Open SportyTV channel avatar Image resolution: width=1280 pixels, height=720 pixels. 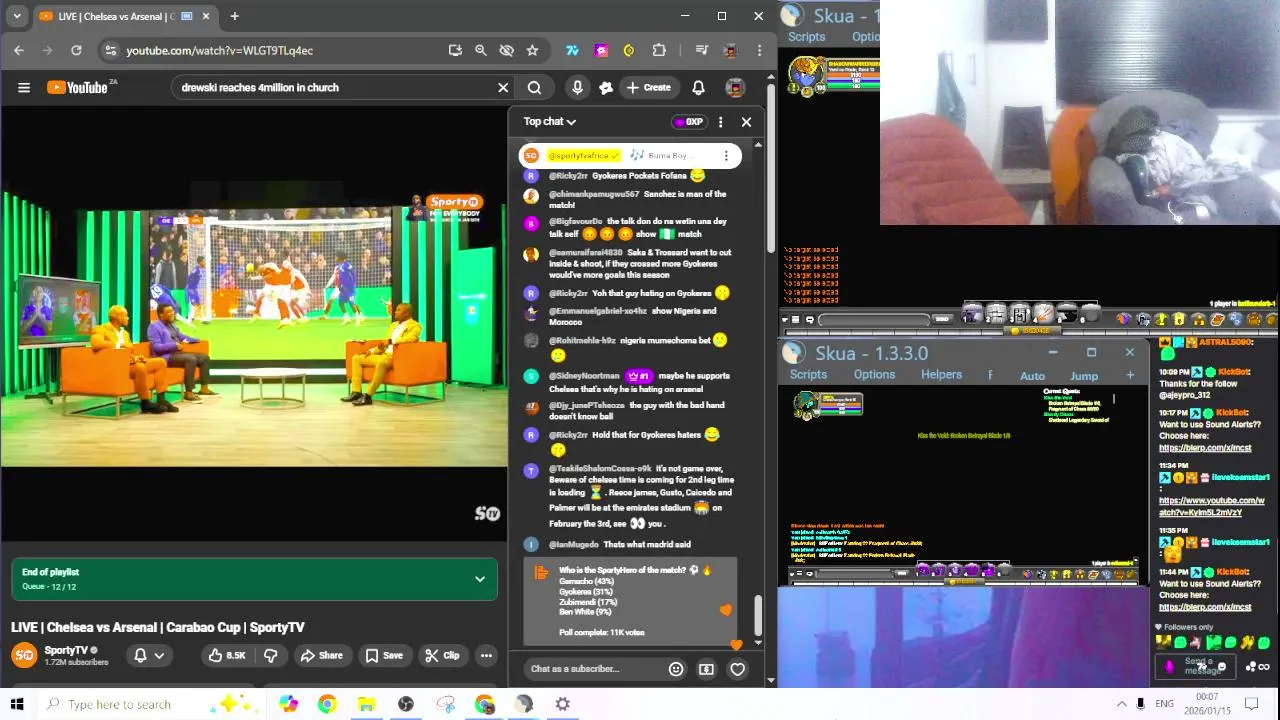coord(24,656)
